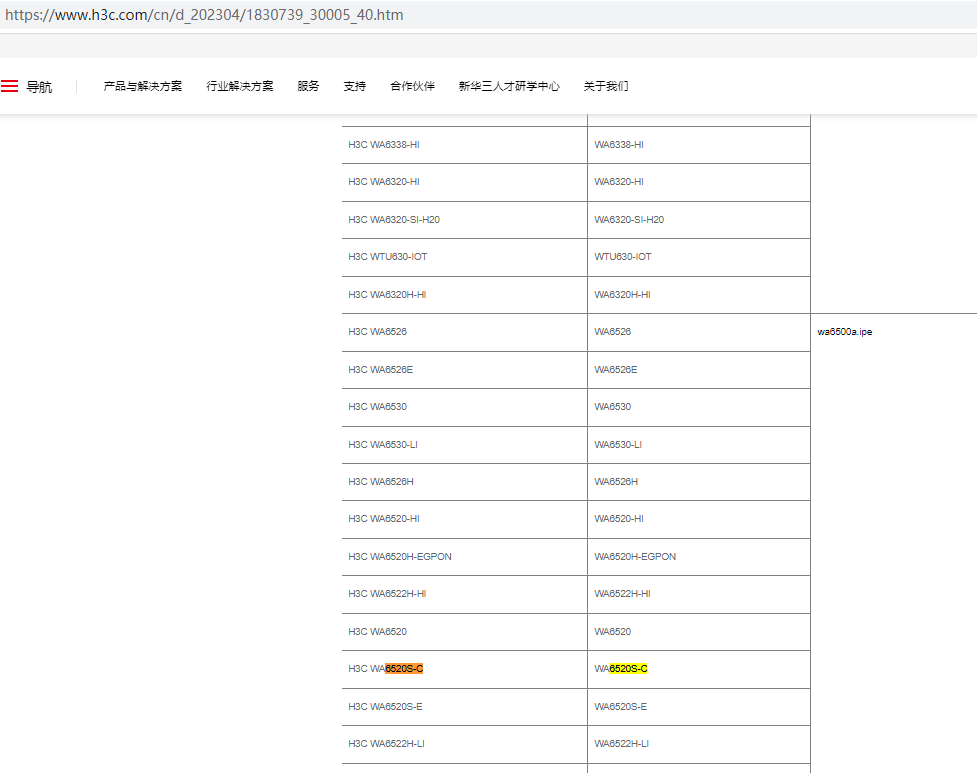This screenshot has height=773, width=977.
Task: Click the wa6500a.ipe file name
Action: click(x=844, y=331)
